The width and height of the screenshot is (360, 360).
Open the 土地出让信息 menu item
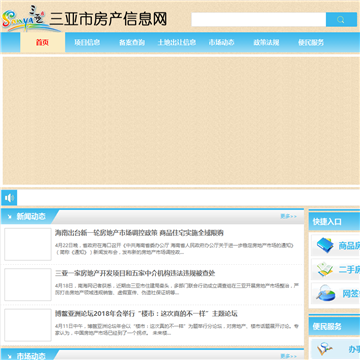click(x=177, y=42)
